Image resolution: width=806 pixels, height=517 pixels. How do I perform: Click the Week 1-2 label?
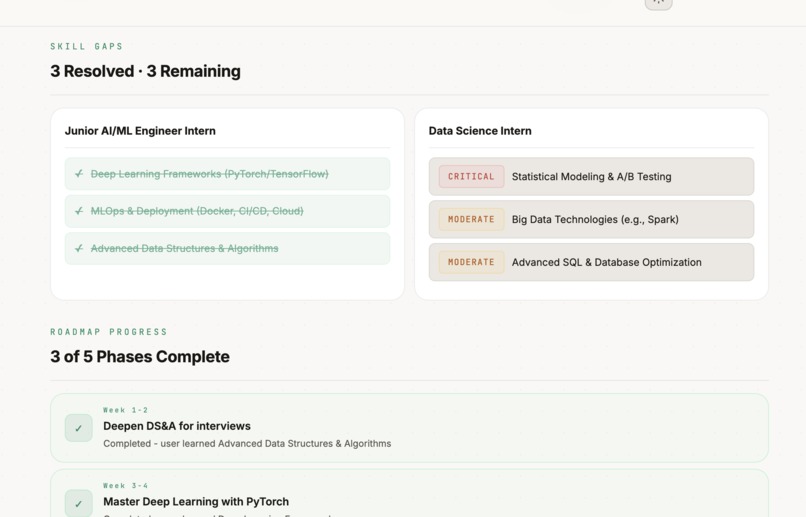point(126,410)
